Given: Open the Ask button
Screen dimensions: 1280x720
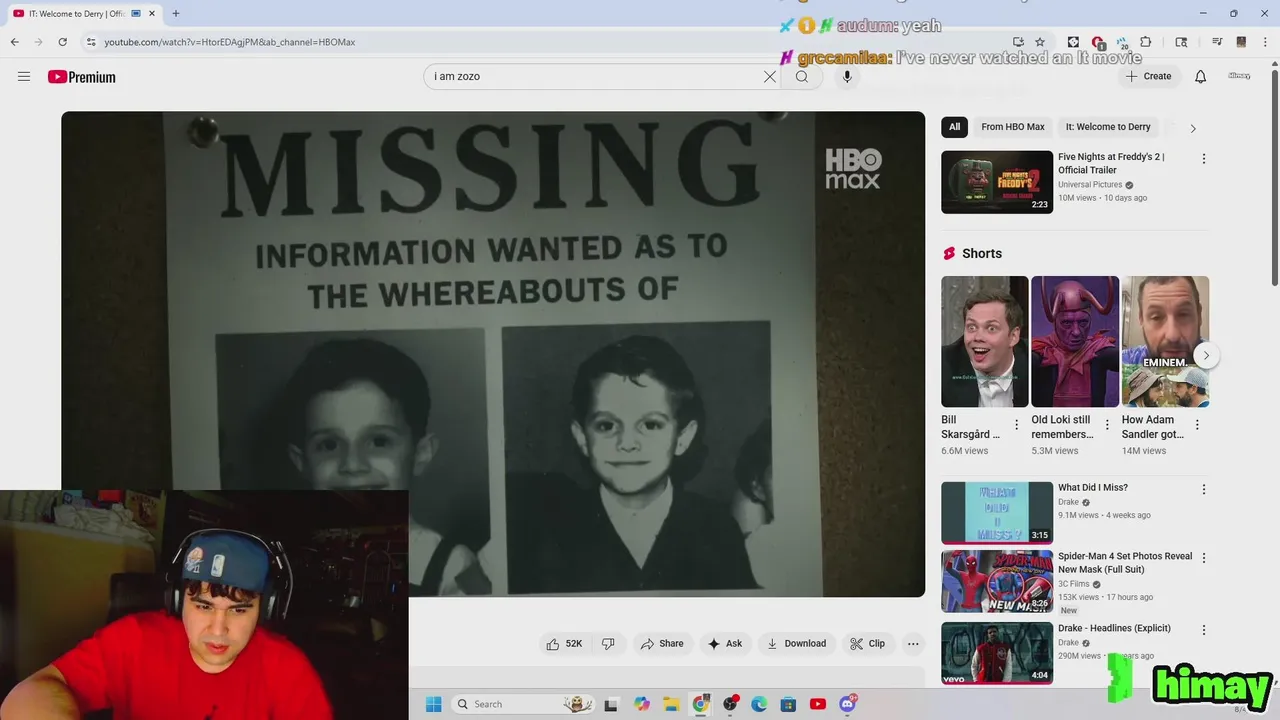Looking at the screenshot, I should [x=725, y=644].
